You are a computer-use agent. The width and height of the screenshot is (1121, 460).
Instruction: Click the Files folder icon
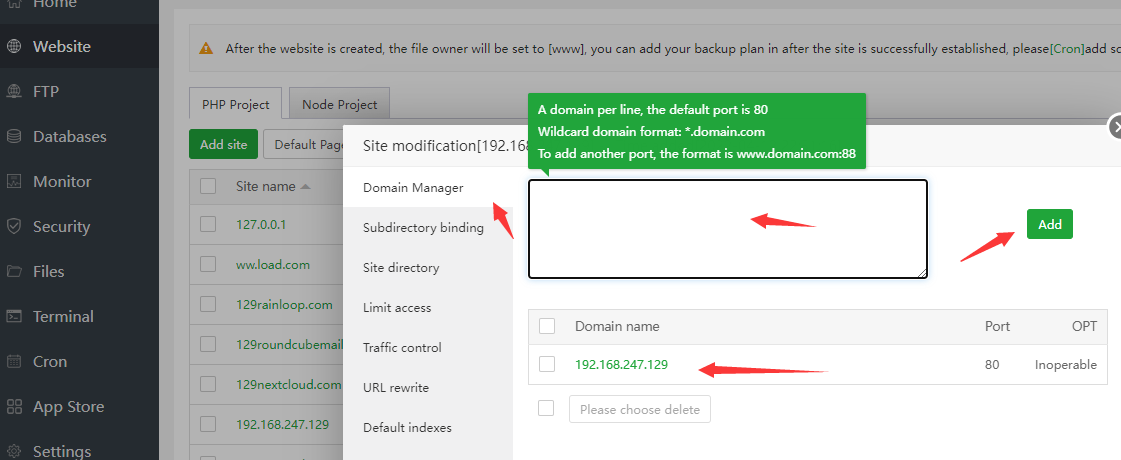point(14,272)
